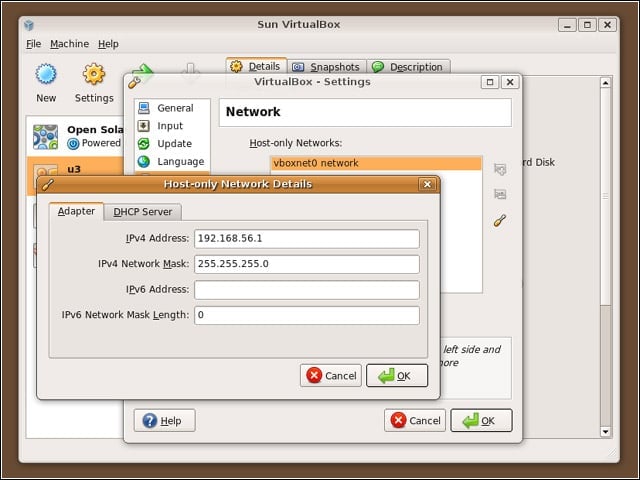Open the Help menu in the menu bar
The height and width of the screenshot is (480, 640).
coord(108,44)
